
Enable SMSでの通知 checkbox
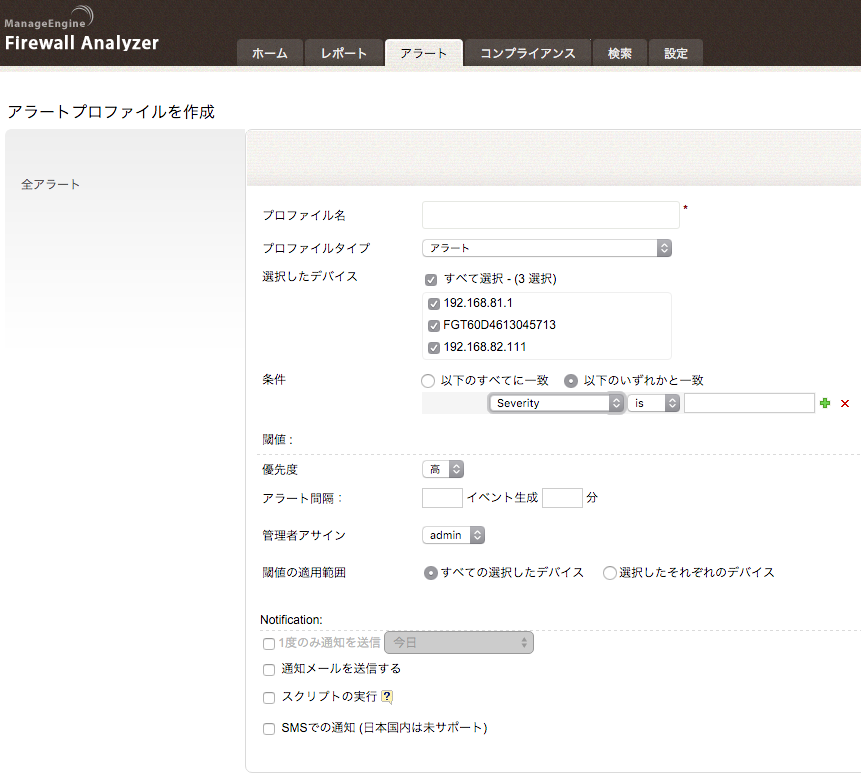269,729
